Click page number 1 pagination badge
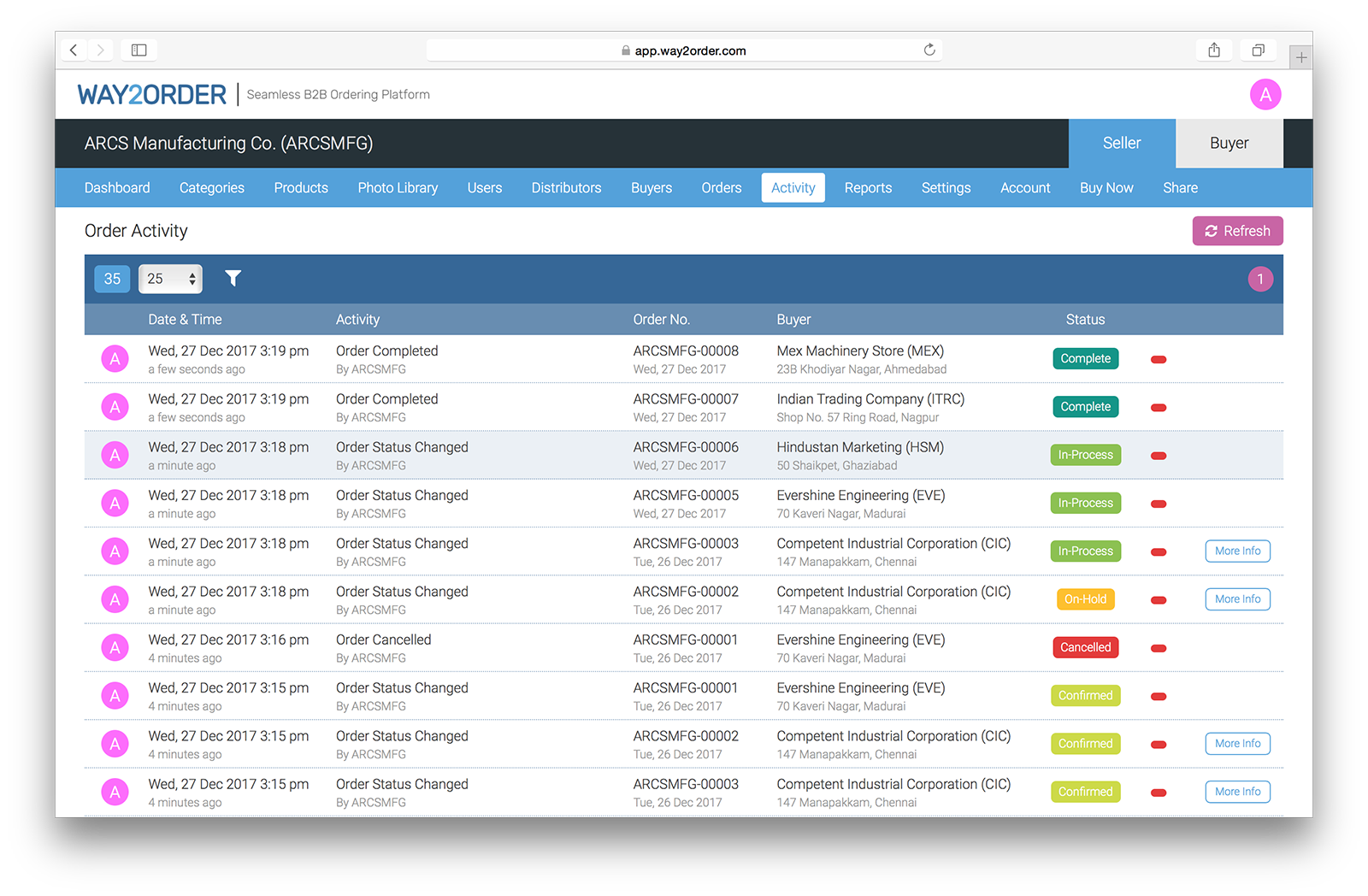 pos(1260,279)
